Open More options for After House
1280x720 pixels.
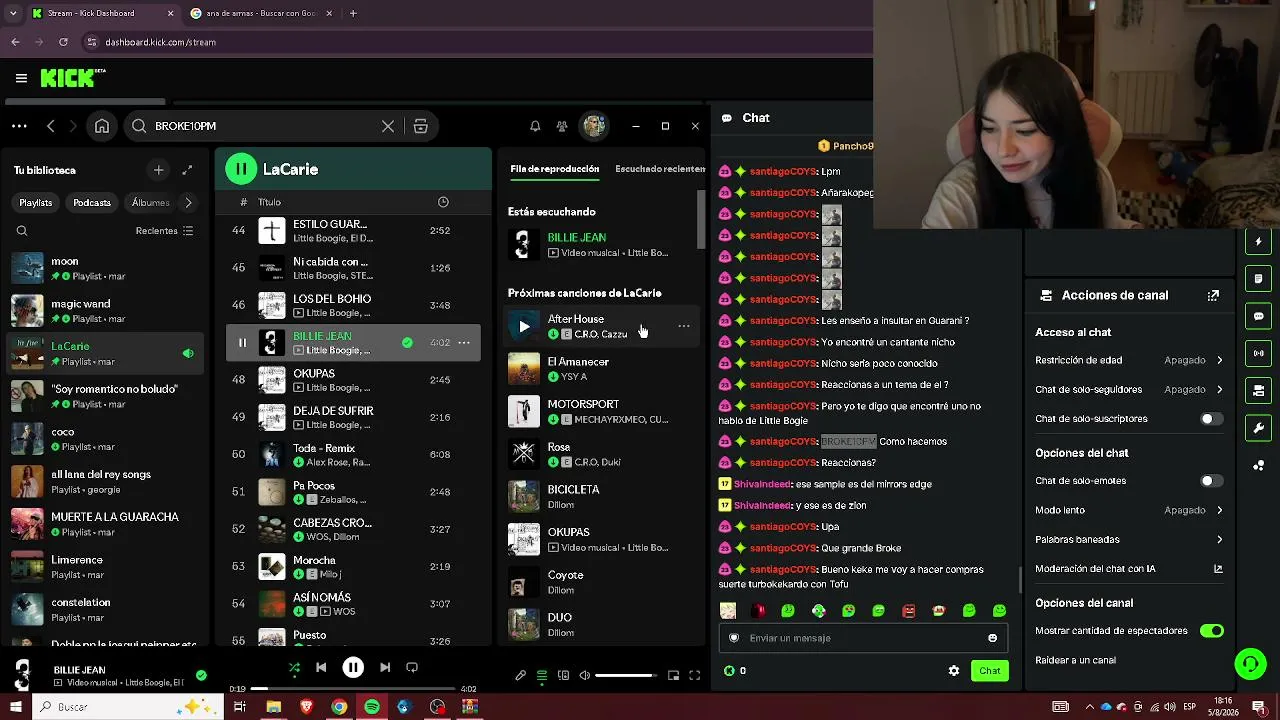click(684, 326)
